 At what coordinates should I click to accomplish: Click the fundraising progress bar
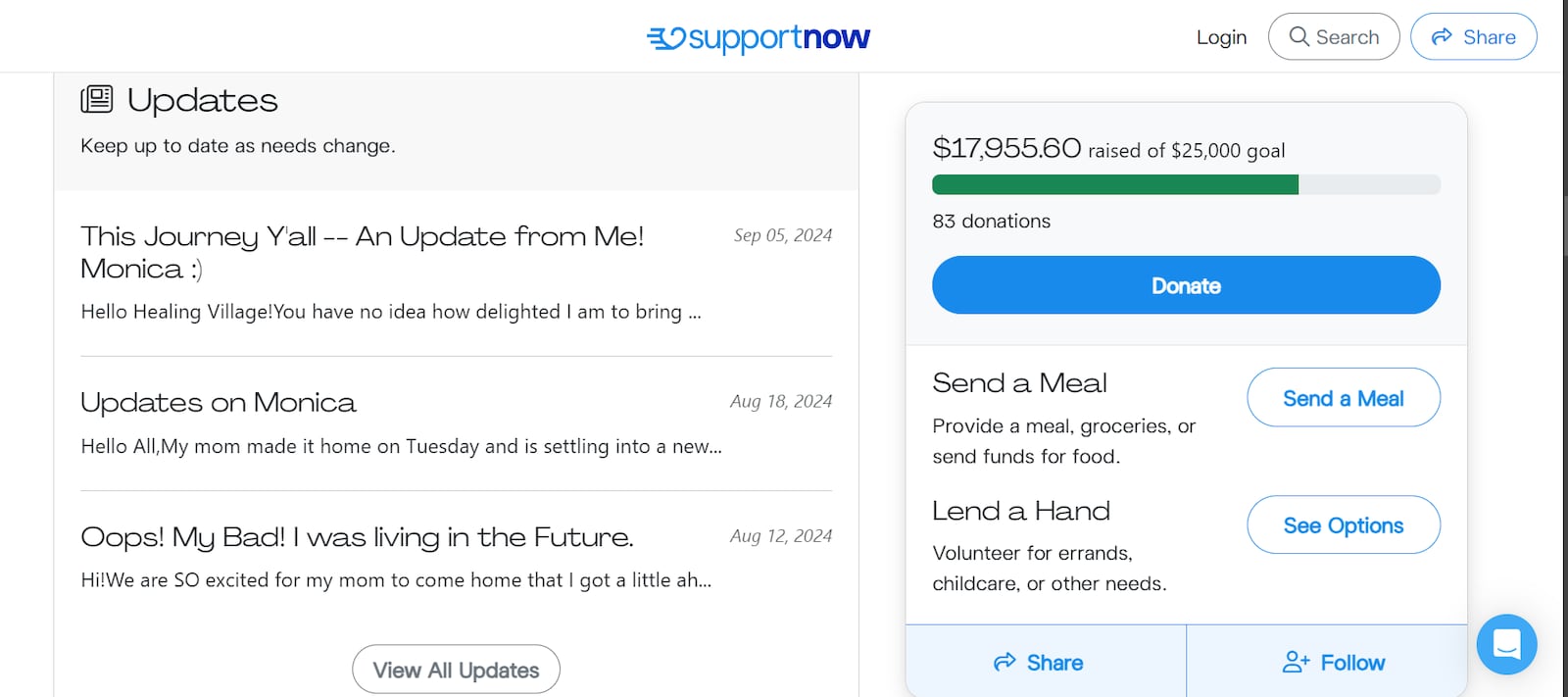coord(1186,184)
